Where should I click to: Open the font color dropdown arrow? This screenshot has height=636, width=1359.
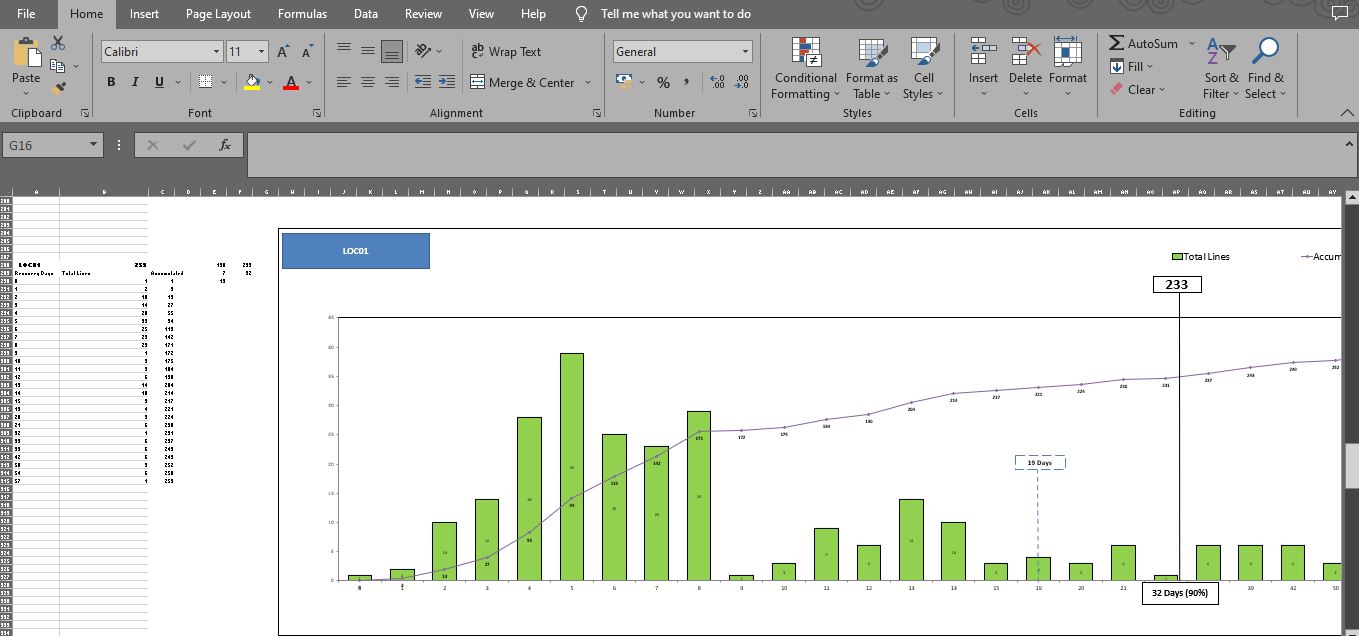309,82
